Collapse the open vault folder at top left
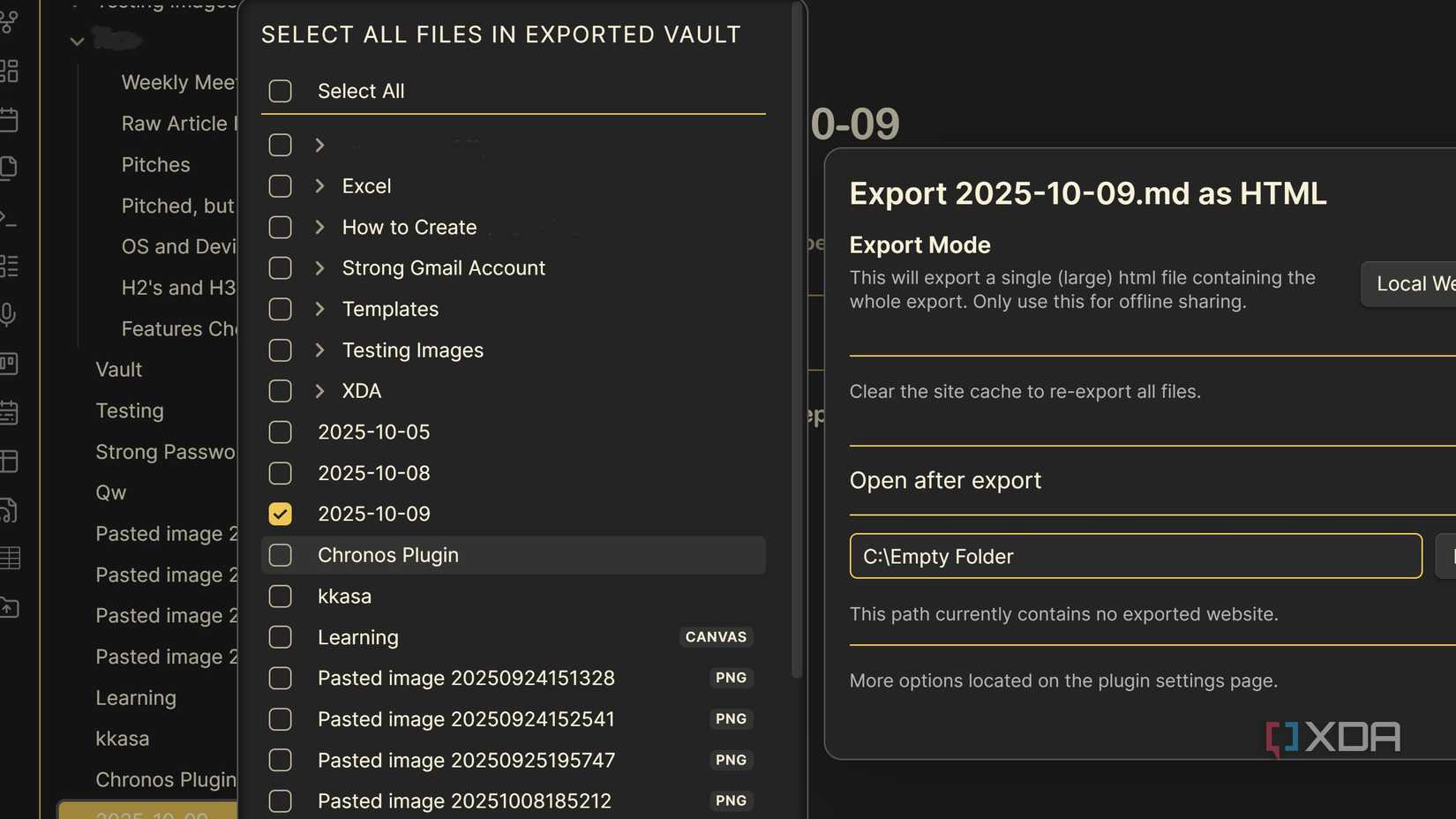Screen dimensions: 1456x819 tap(77, 40)
